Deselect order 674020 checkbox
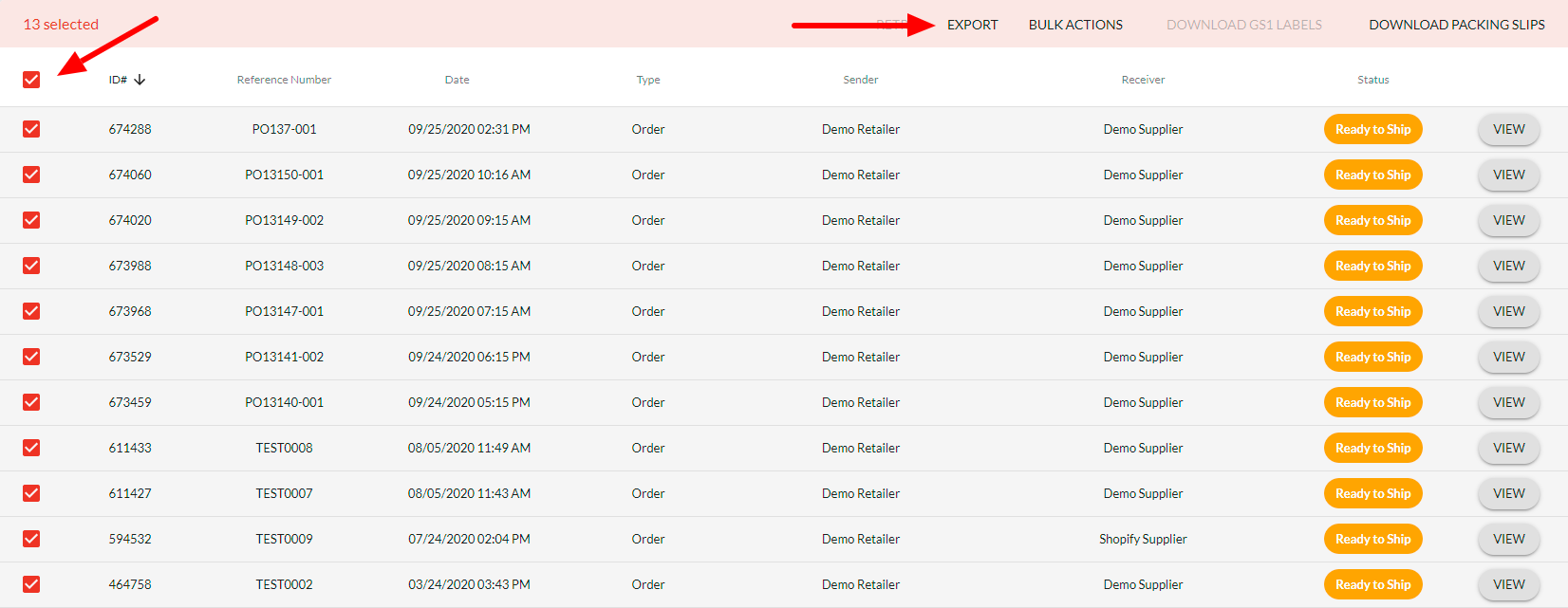The image size is (1568, 608). click(x=31, y=220)
